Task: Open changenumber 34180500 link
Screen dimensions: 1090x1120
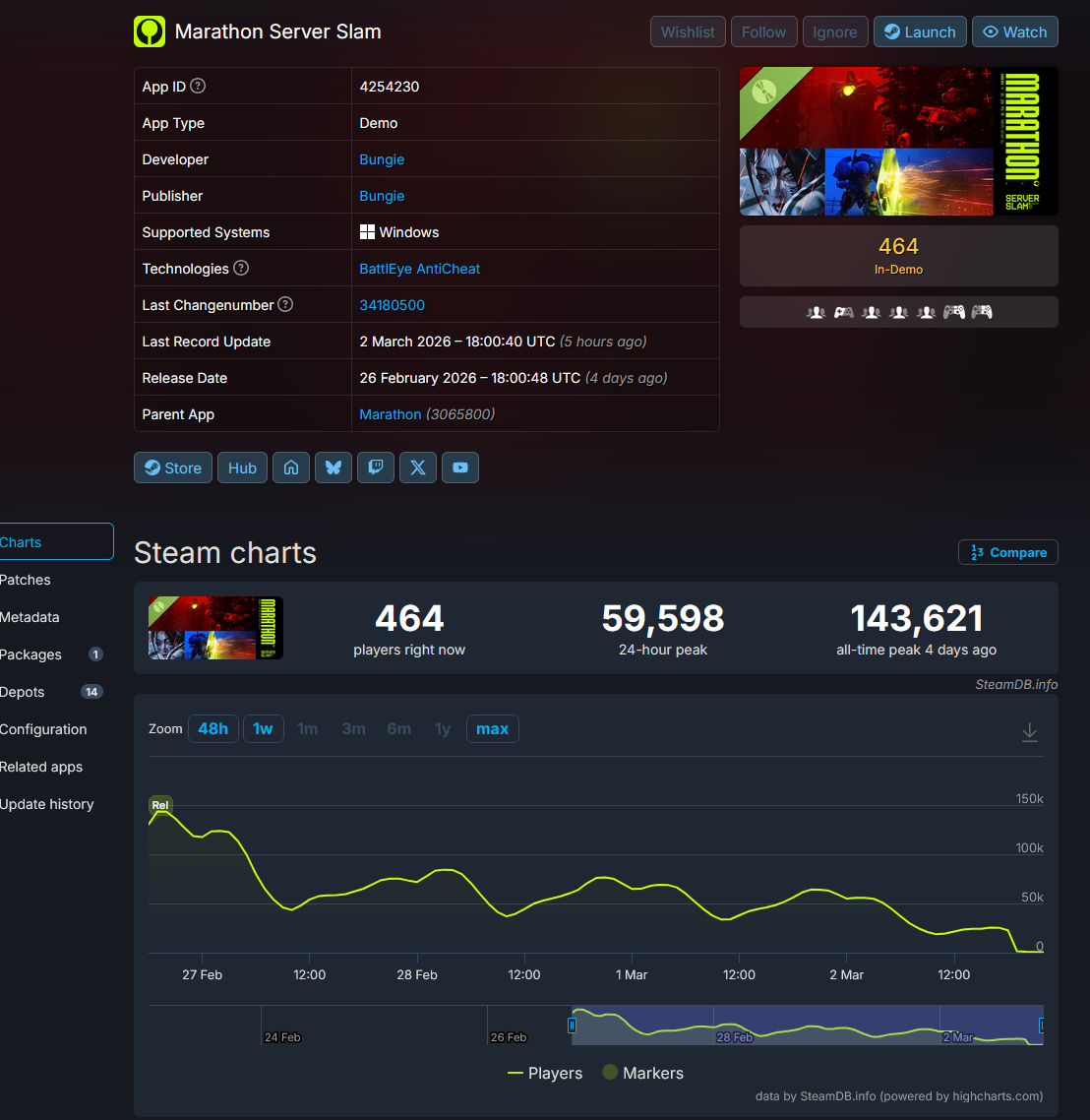Action: tap(392, 305)
